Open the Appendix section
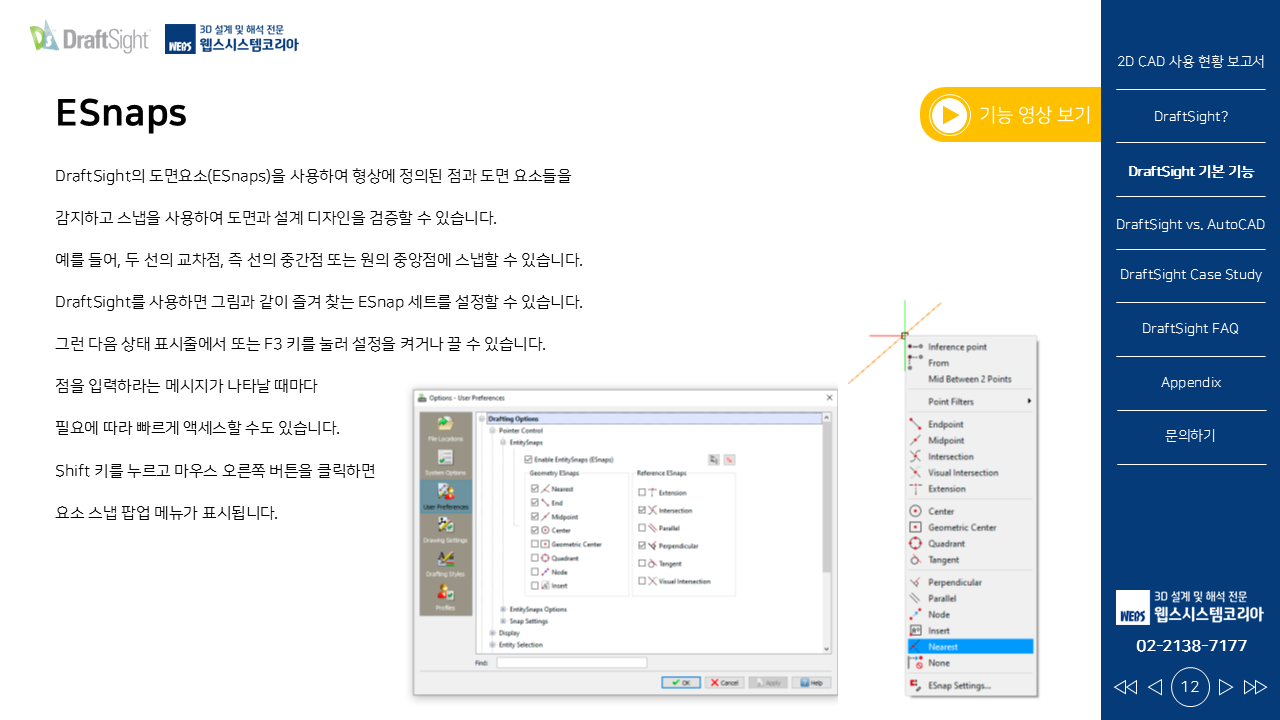Image resolution: width=1280 pixels, height=720 pixels. pyautogui.click(x=1190, y=382)
